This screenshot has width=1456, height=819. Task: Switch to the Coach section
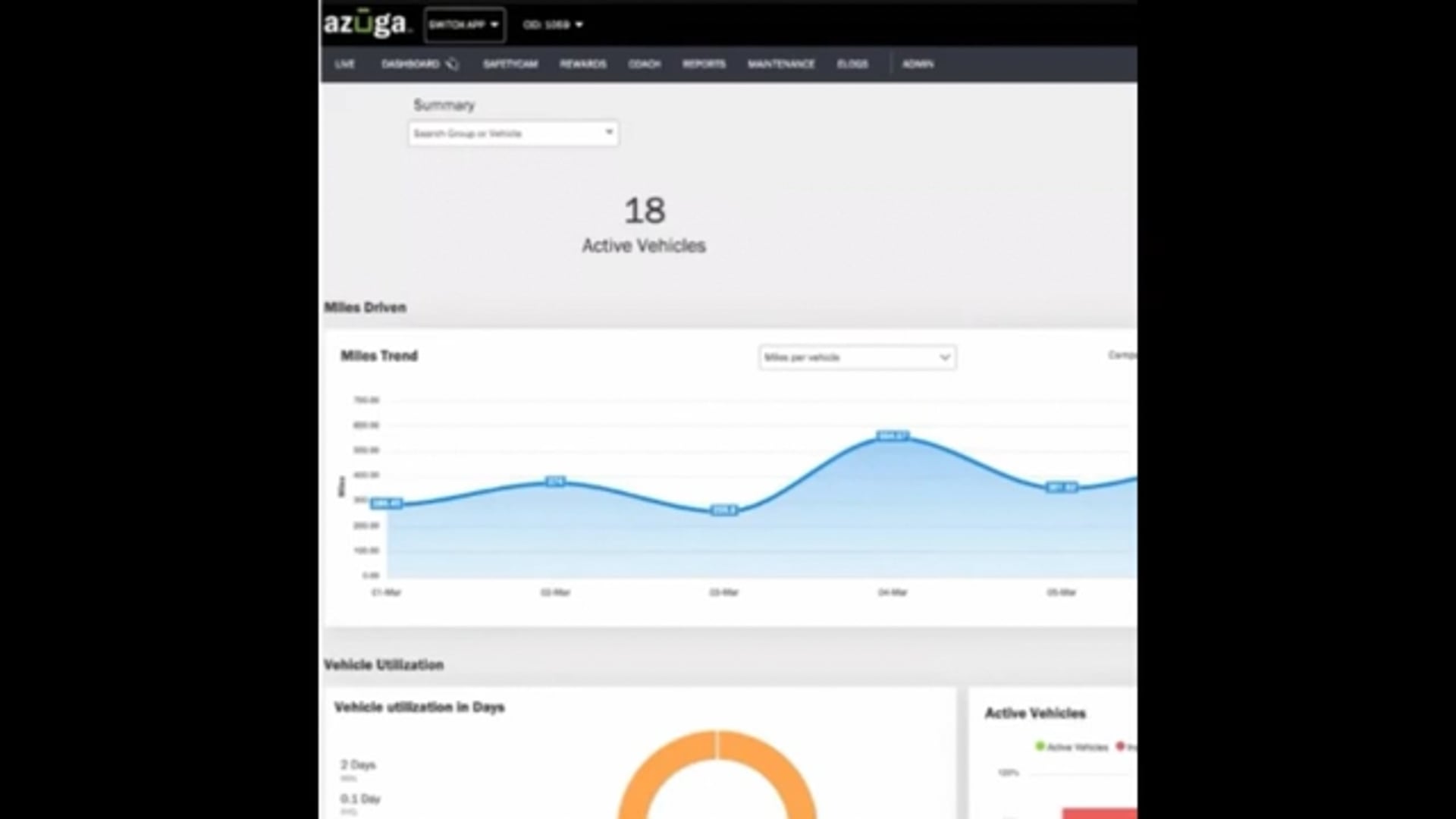click(645, 64)
